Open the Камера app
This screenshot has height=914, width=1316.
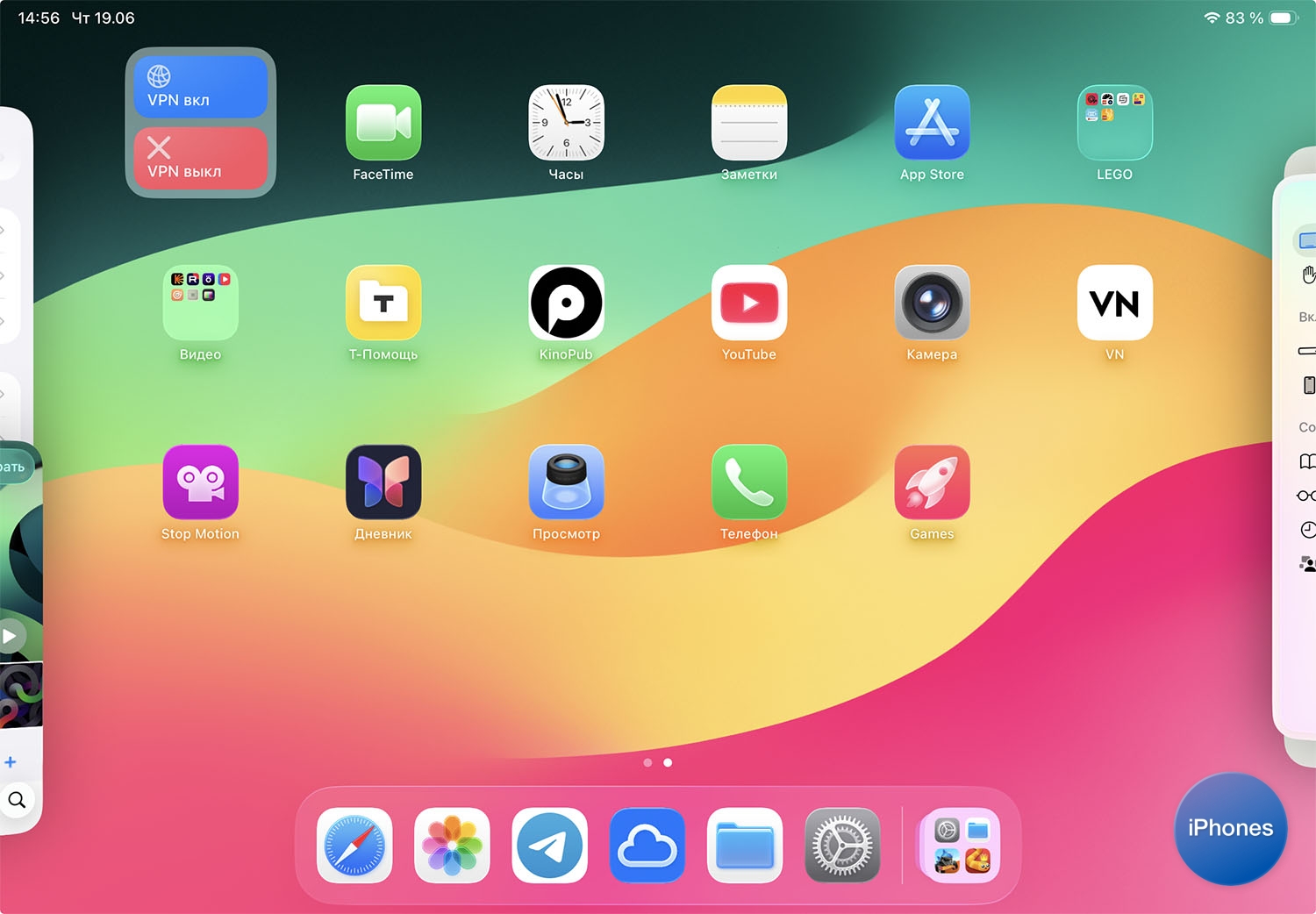tap(932, 303)
